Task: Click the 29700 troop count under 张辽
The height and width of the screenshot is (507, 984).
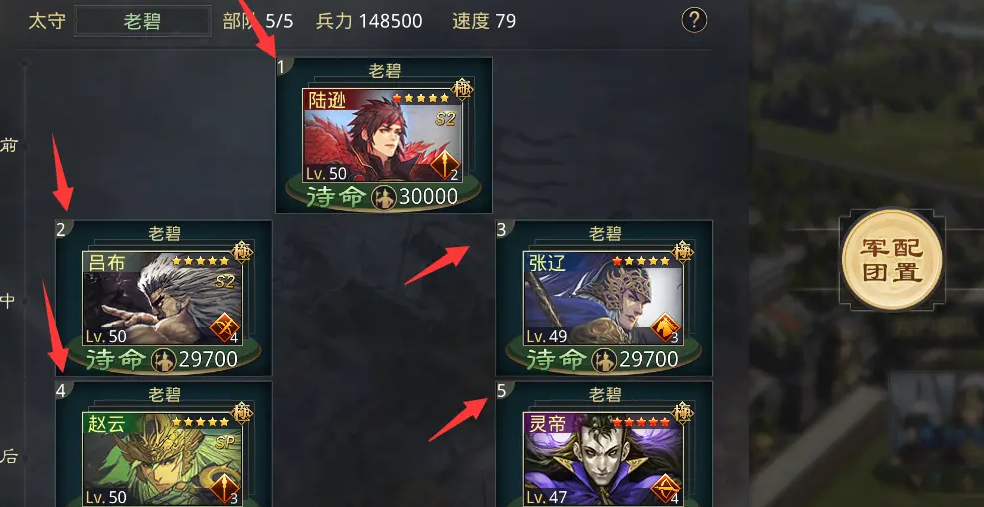Action: 649,360
